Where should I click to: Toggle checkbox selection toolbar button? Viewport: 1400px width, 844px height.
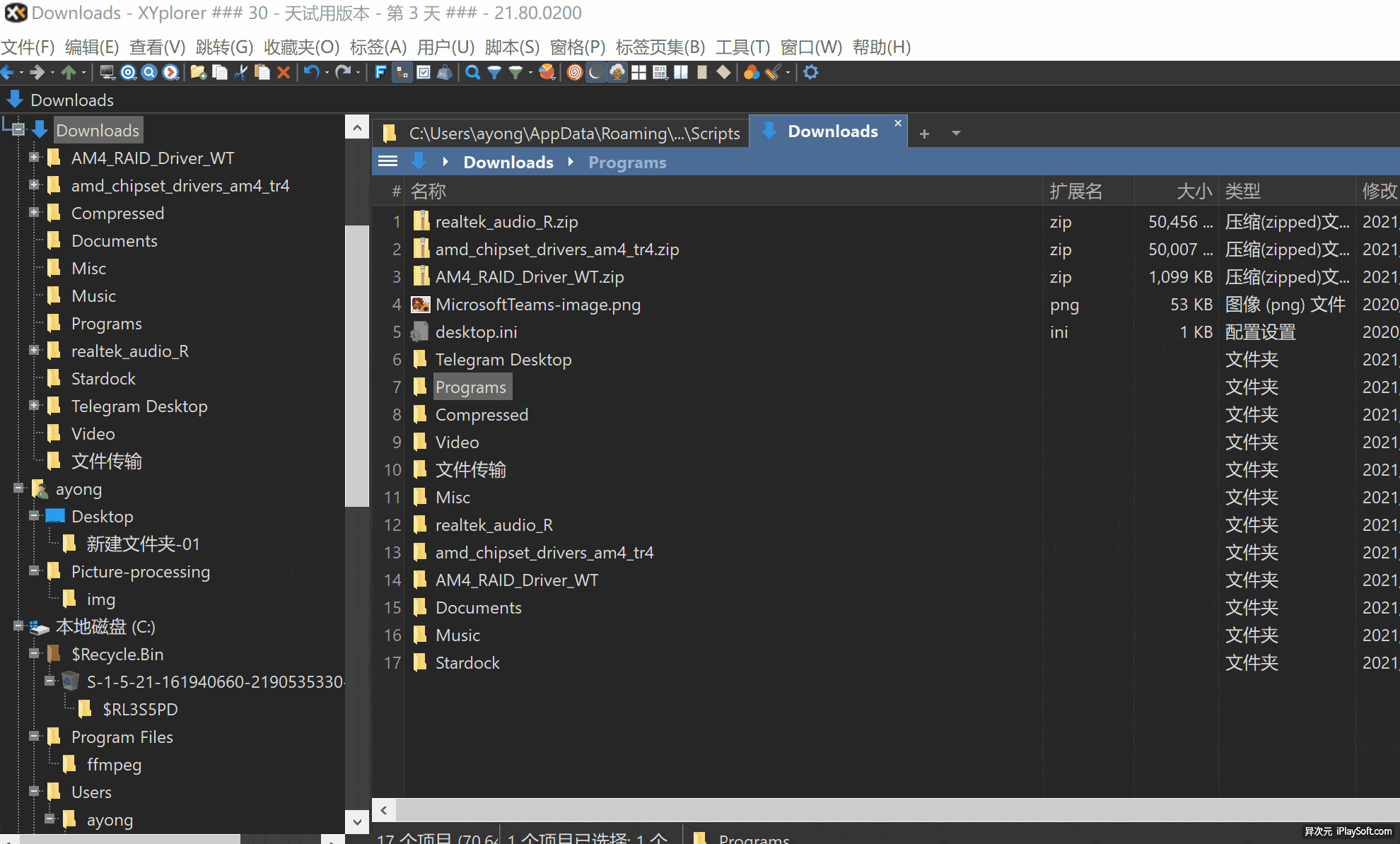click(424, 72)
